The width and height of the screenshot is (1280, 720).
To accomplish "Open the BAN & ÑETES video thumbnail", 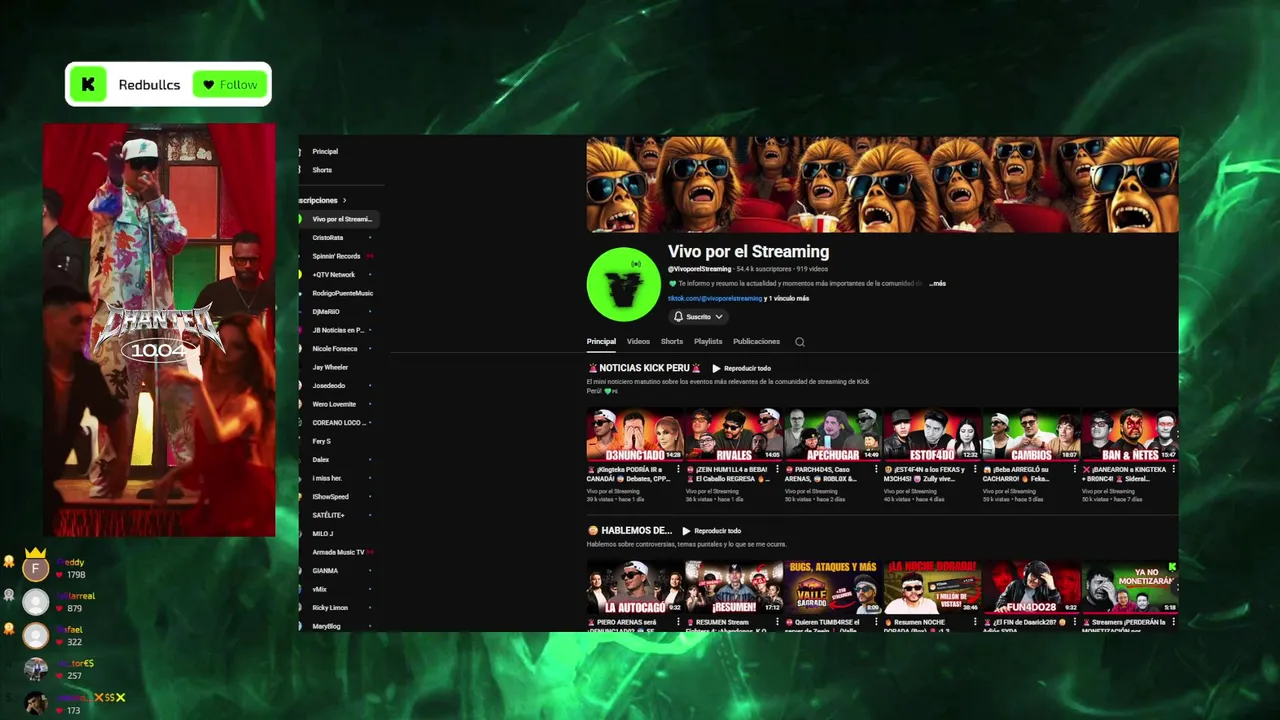I will (x=1130, y=434).
